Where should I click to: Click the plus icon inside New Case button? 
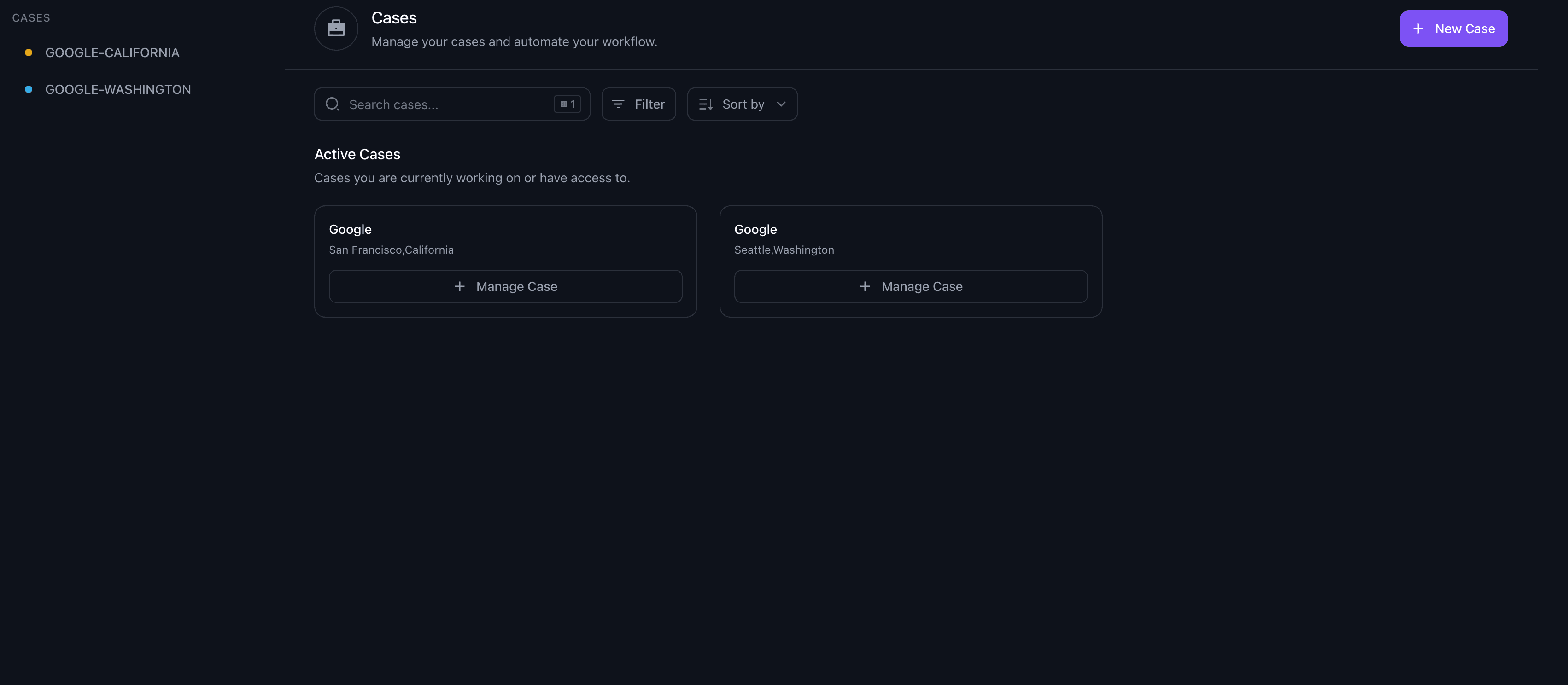[1418, 28]
